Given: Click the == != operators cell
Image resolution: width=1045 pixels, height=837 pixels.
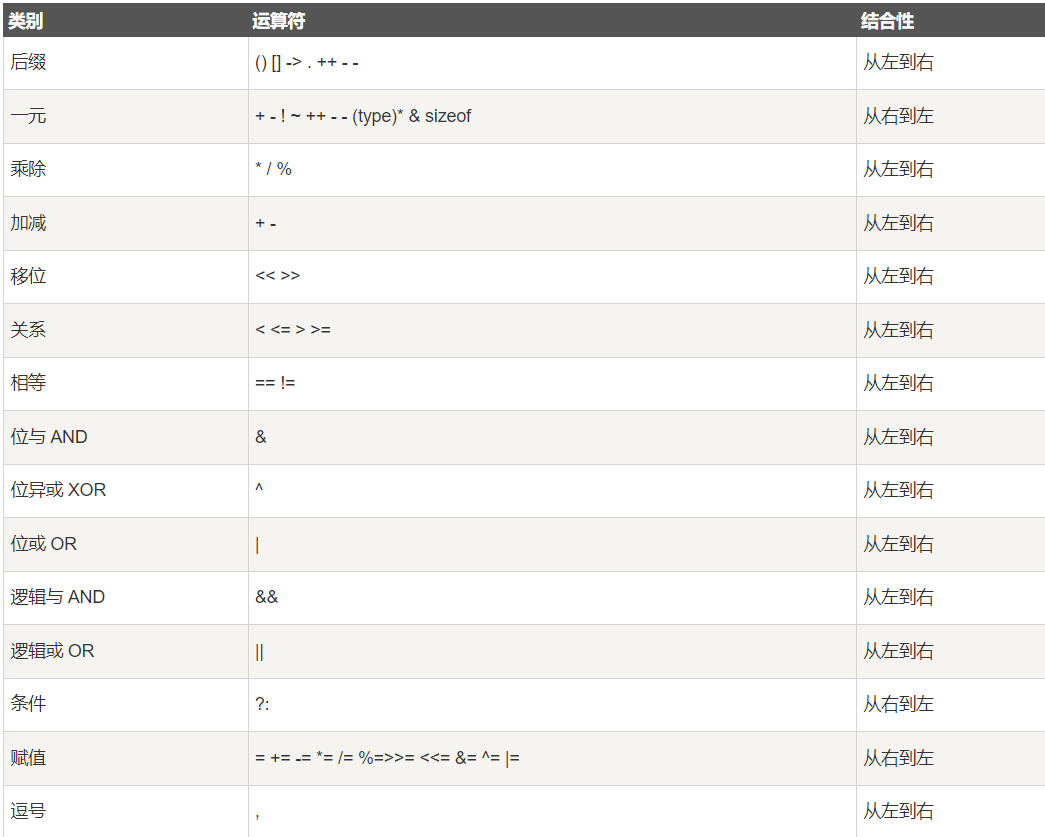Looking at the screenshot, I should pos(275,383).
